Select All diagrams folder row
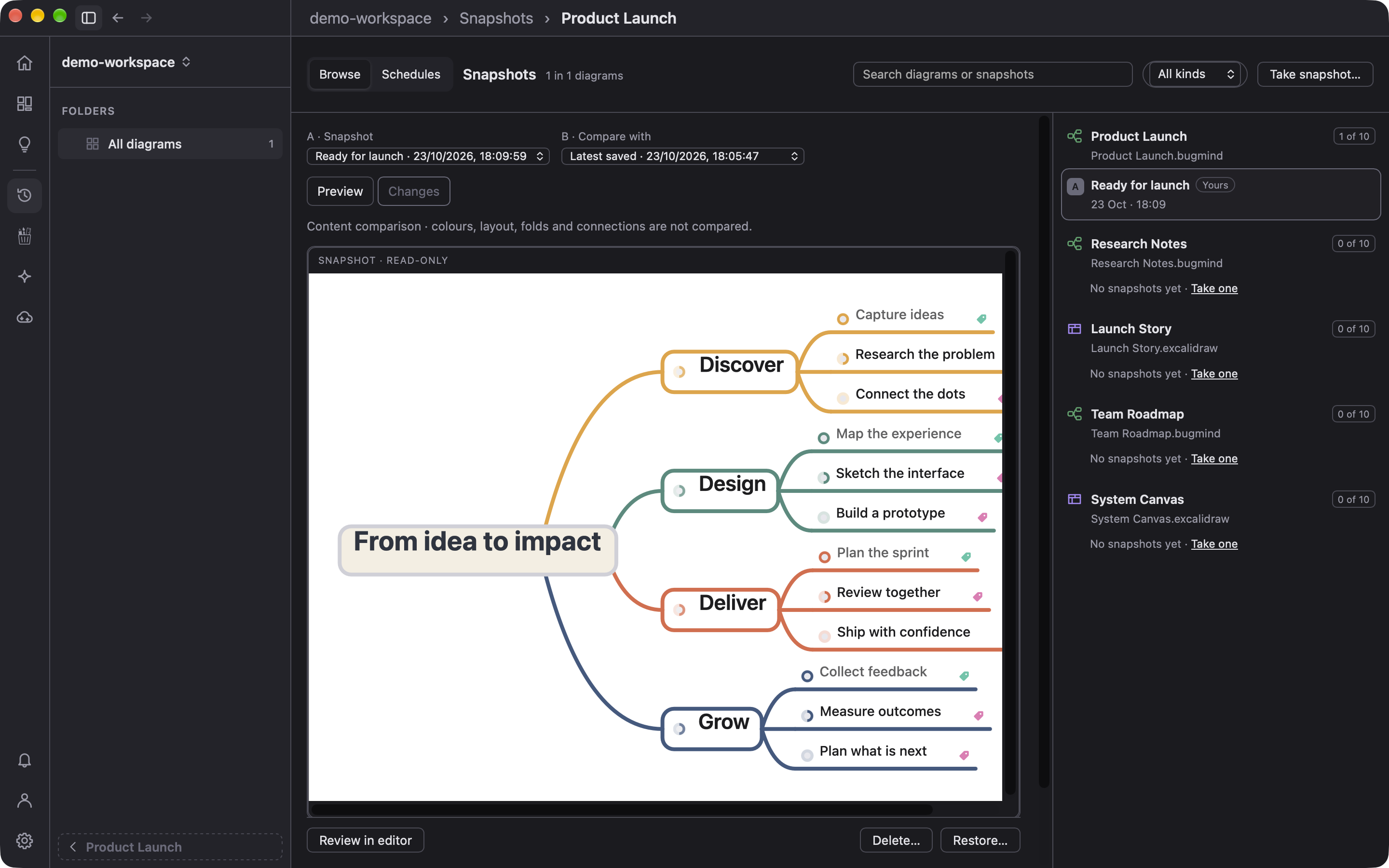1389x868 pixels. pyautogui.click(x=170, y=144)
